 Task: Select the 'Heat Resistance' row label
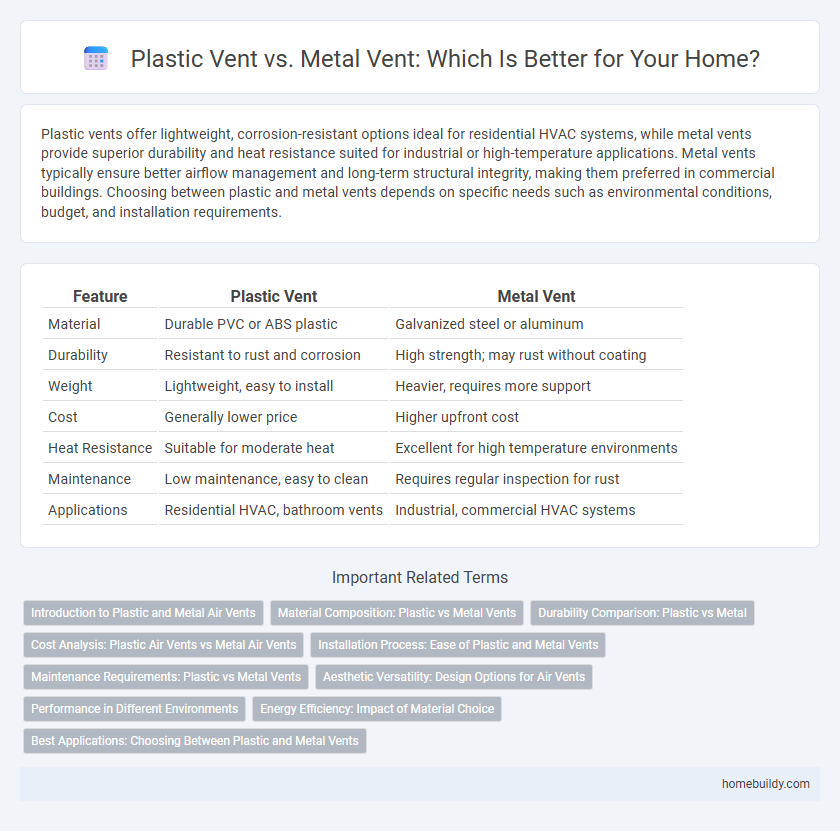pyautogui.click(x=100, y=448)
